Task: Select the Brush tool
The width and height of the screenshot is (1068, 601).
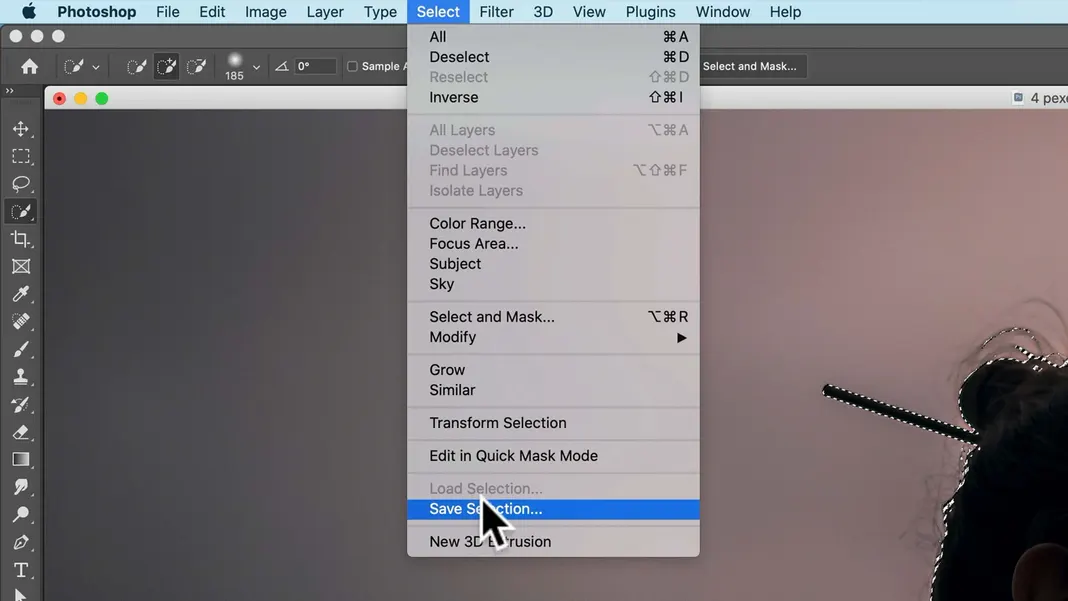Action: tap(21, 350)
